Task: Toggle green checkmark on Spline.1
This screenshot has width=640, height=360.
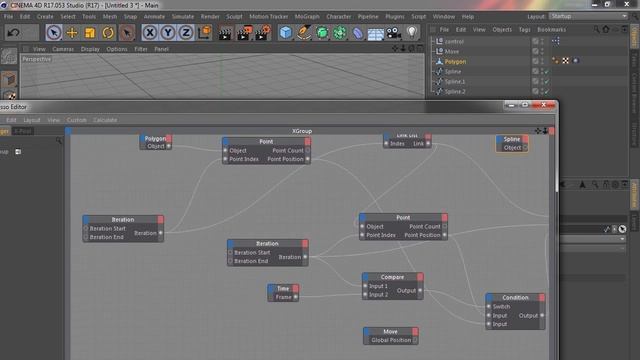Action: (547, 82)
